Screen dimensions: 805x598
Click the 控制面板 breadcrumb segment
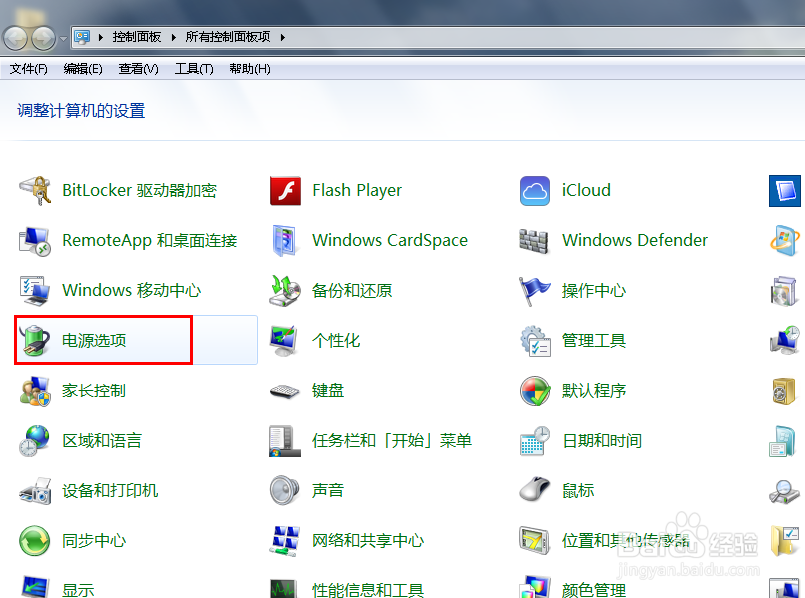pos(137,37)
